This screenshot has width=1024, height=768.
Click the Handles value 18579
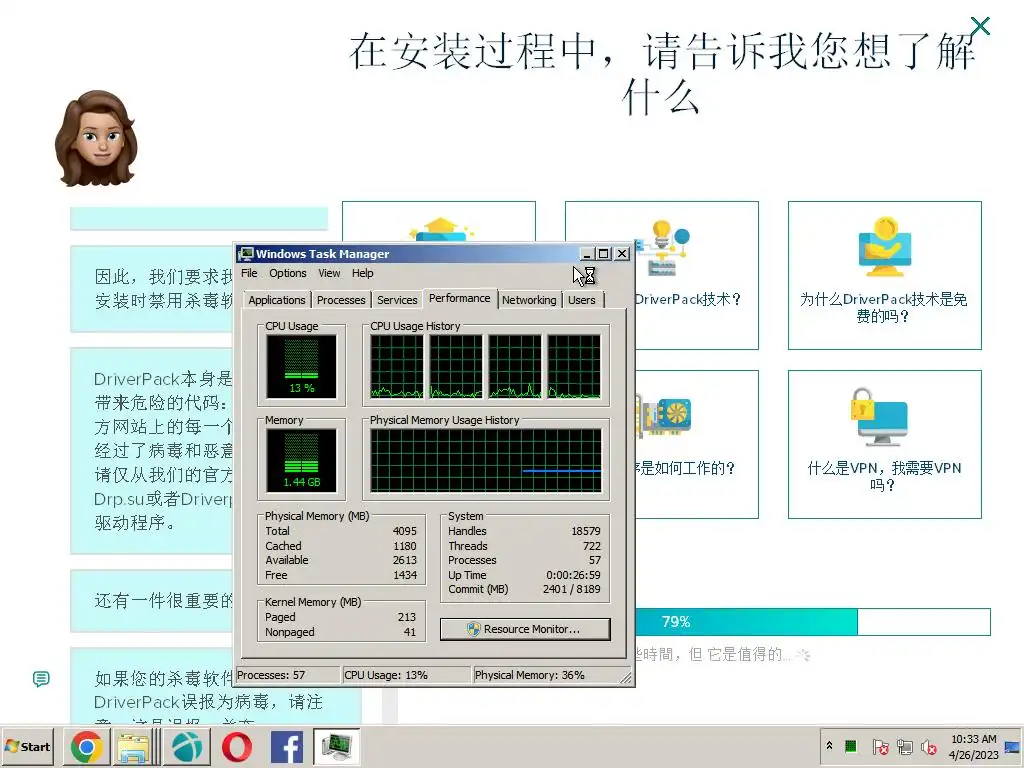coord(586,531)
